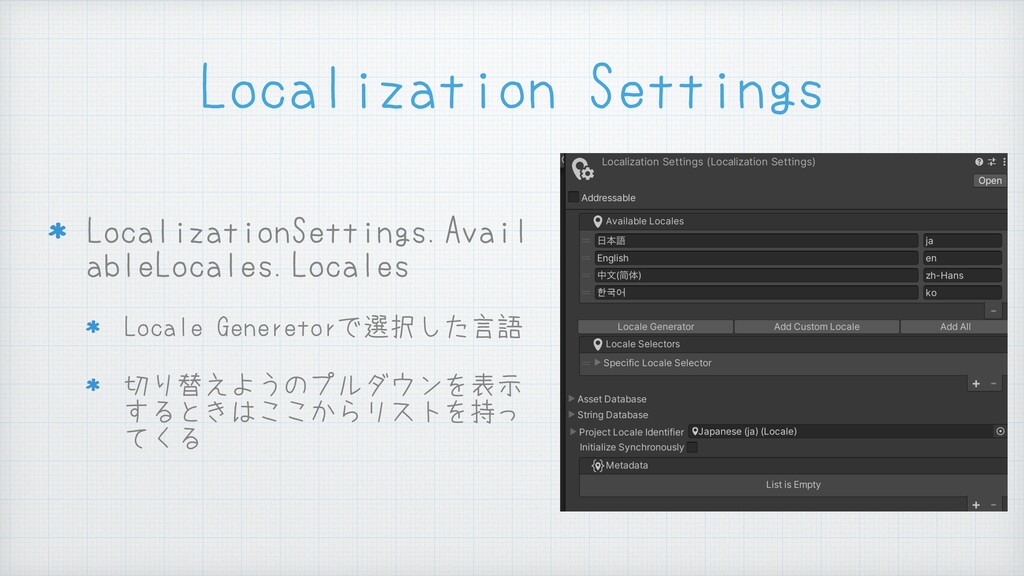This screenshot has height=576, width=1024.
Task: Open the inspector three-dot menu
Action: coord(1004,162)
